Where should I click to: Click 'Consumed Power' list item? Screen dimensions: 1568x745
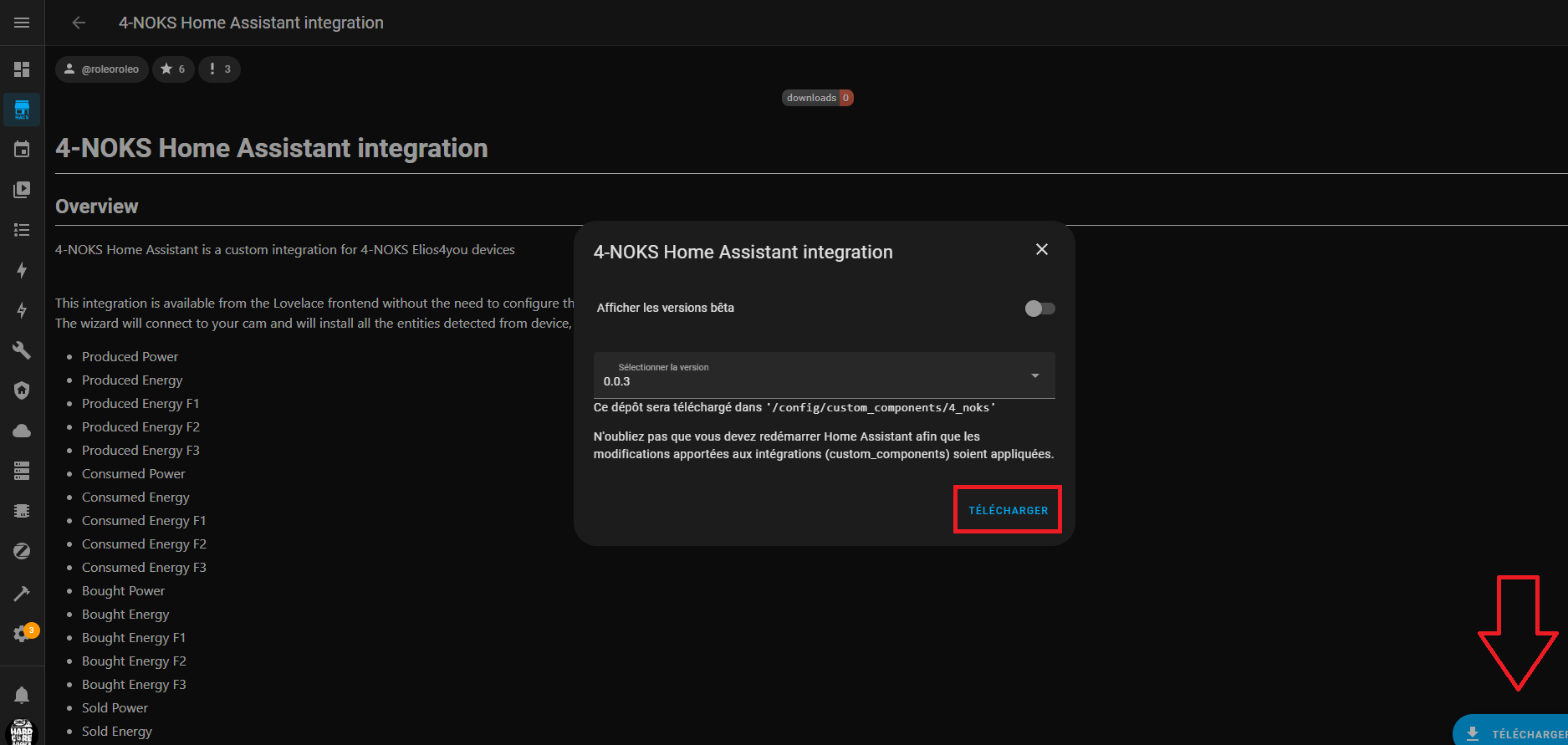pos(134,474)
